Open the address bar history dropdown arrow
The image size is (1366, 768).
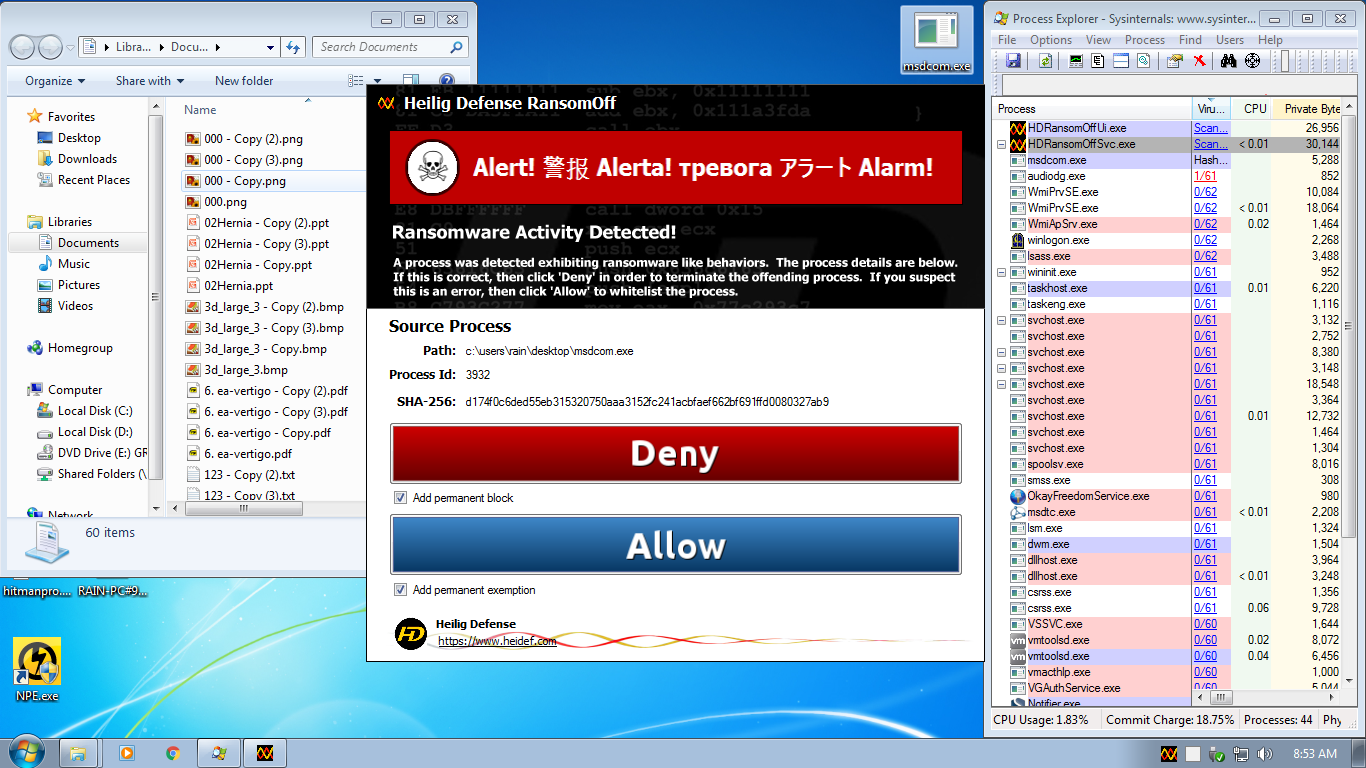[271, 47]
